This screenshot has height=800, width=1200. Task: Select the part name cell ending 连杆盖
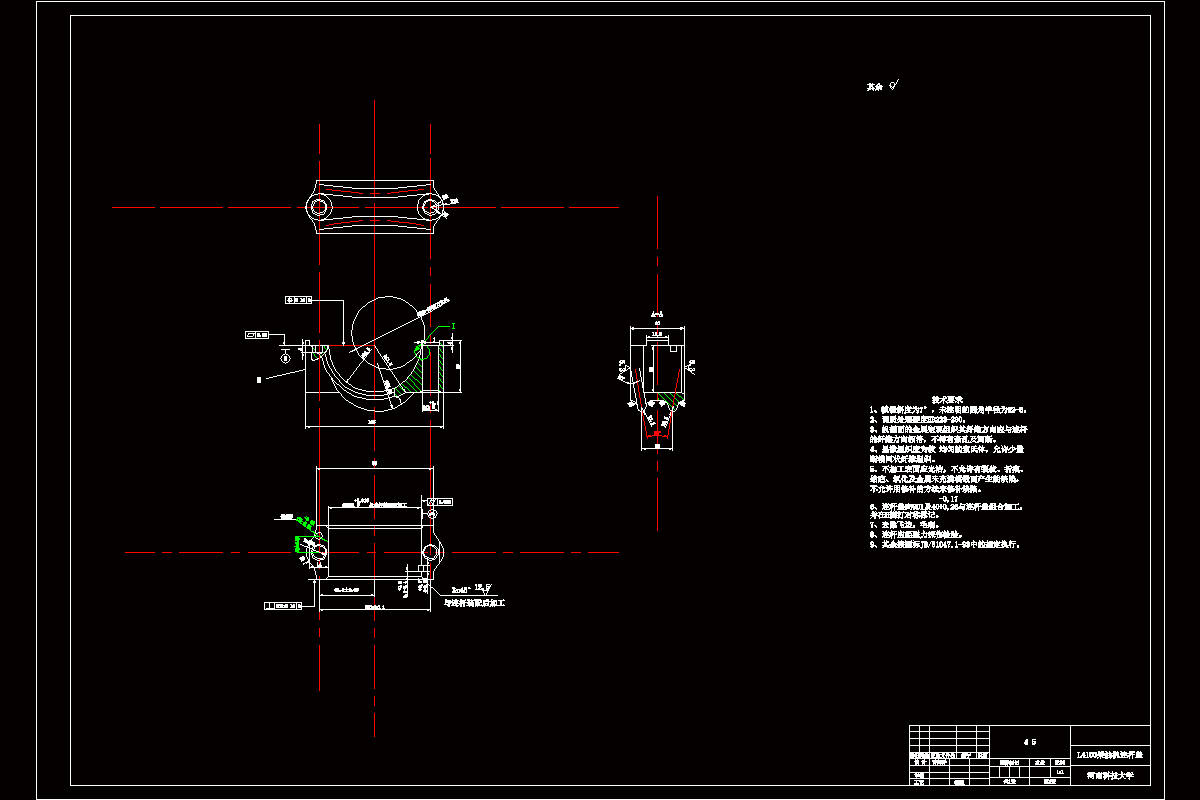click(x=1109, y=754)
